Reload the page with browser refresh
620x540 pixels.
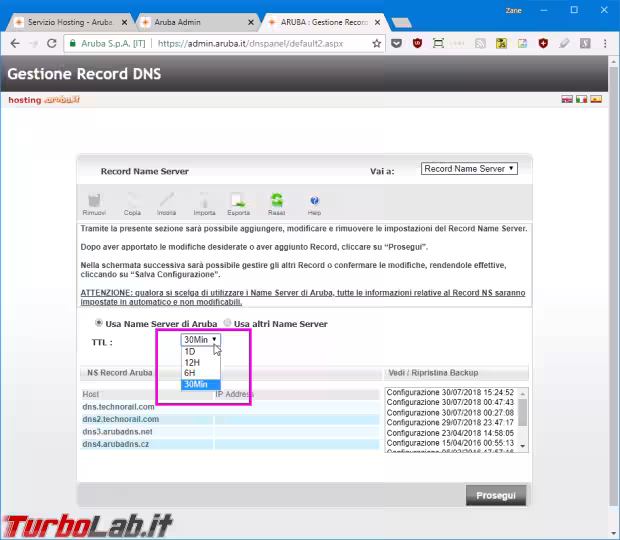coord(52,44)
